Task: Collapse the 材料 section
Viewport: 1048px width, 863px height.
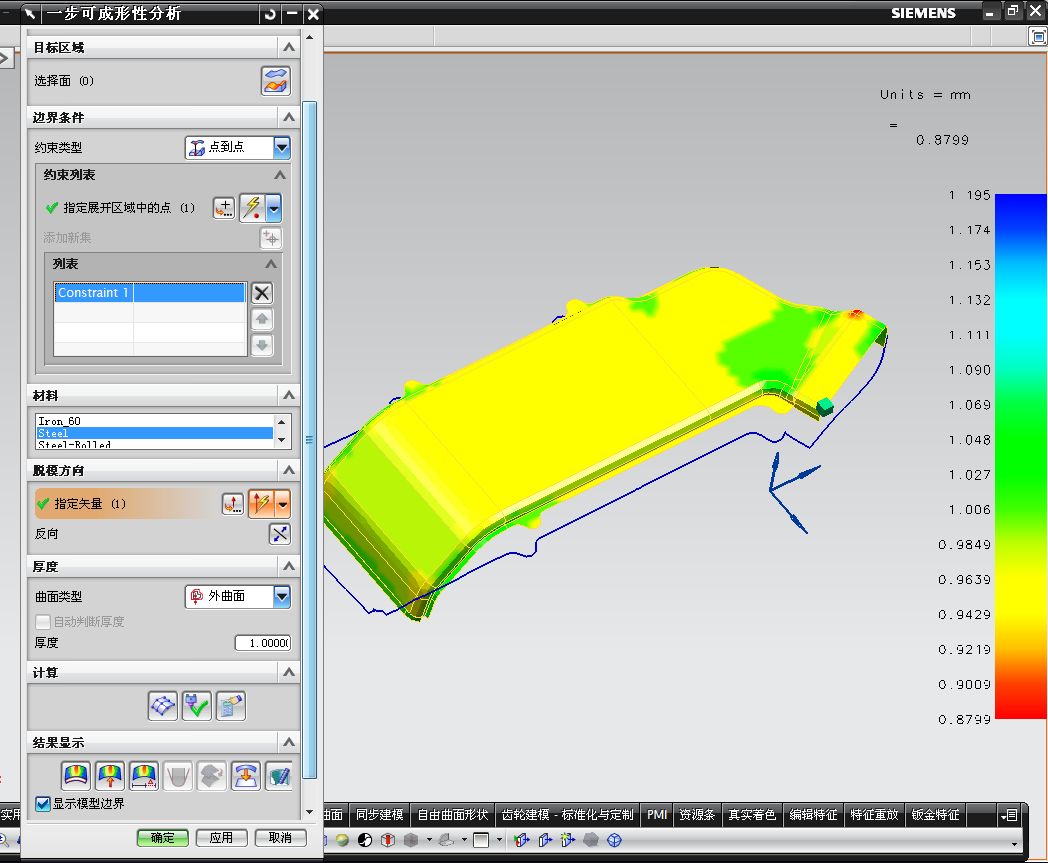Action: point(289,395)
